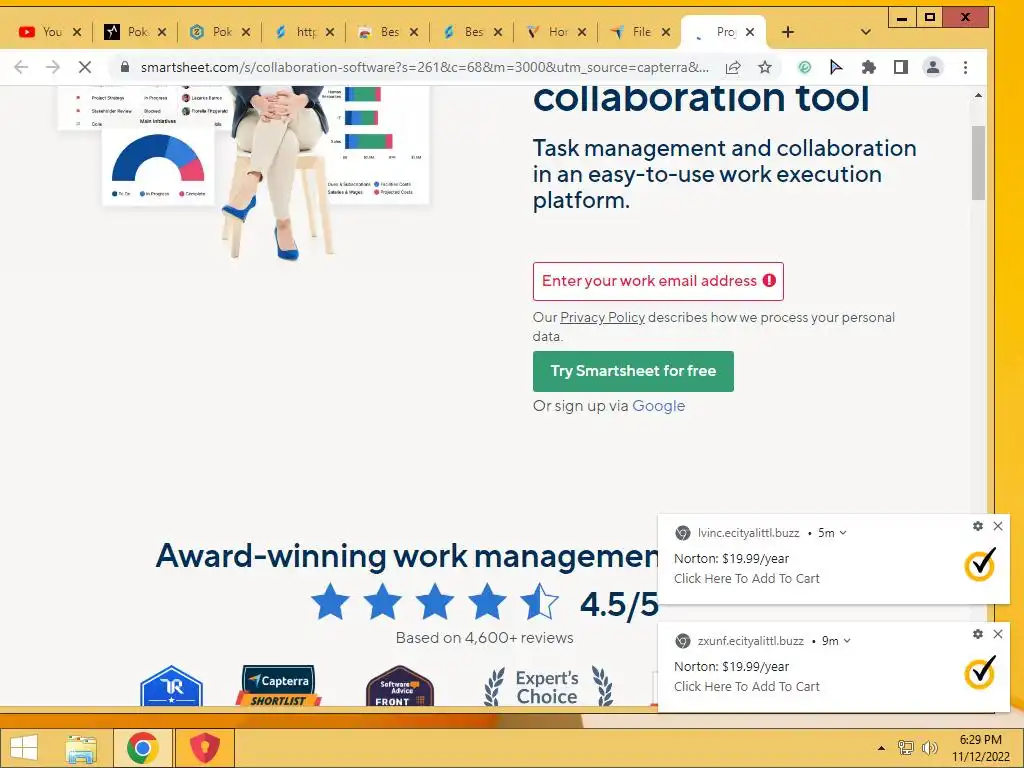This screenshot has height=768, width=1024.
Task: Stop loading the page
Action: tap(85, 67)
